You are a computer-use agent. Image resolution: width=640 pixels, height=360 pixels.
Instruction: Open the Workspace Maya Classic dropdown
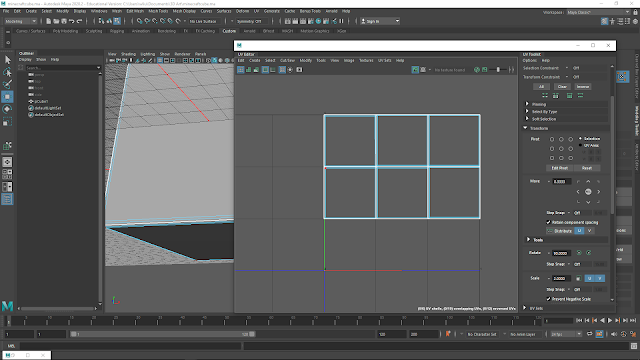click(x=598, y=12)
